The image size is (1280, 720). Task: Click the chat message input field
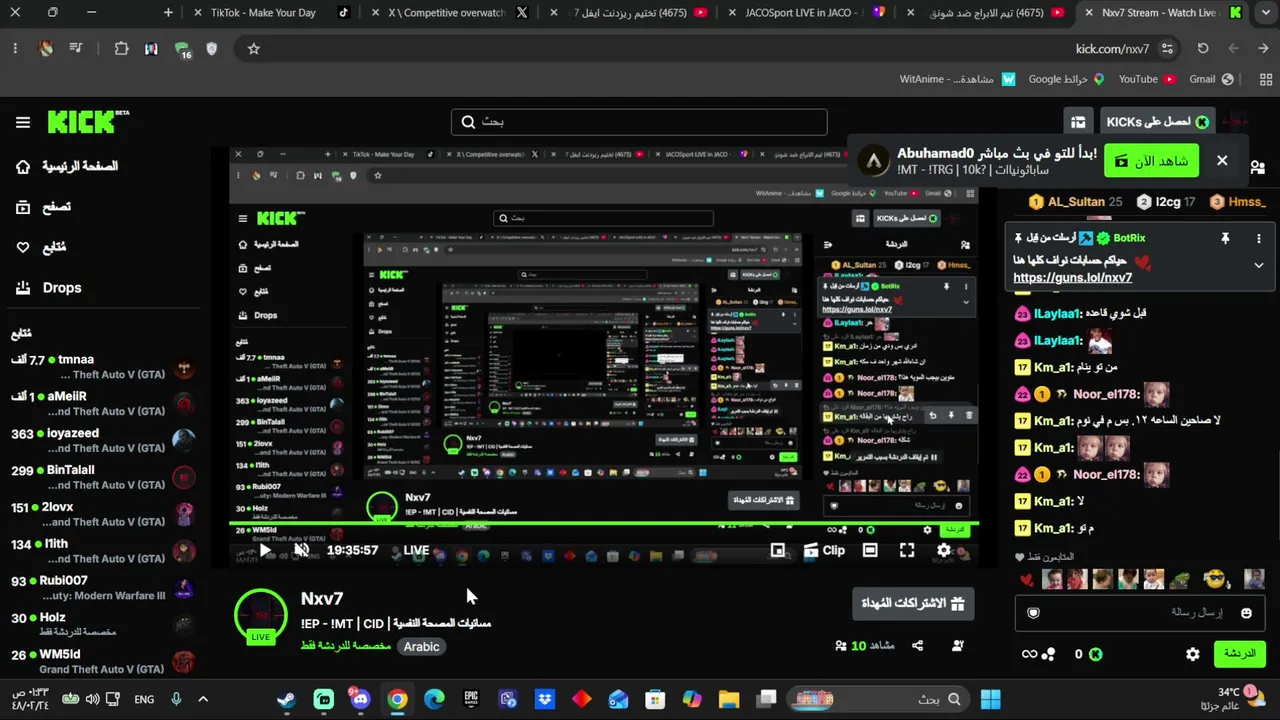click(1140, 612)
